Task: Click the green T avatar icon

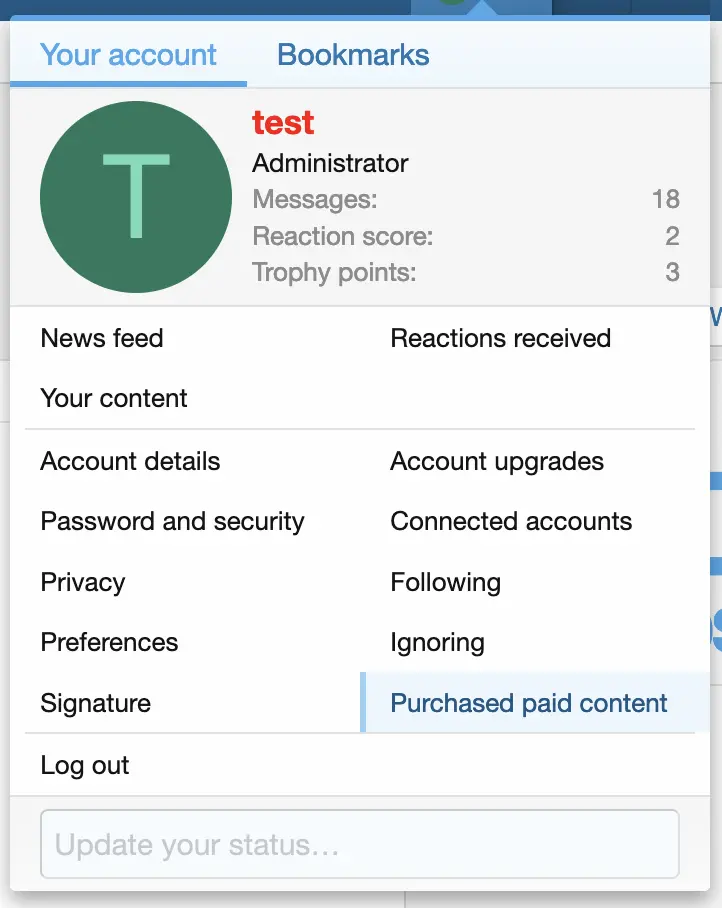Action: tap(136, 197)
